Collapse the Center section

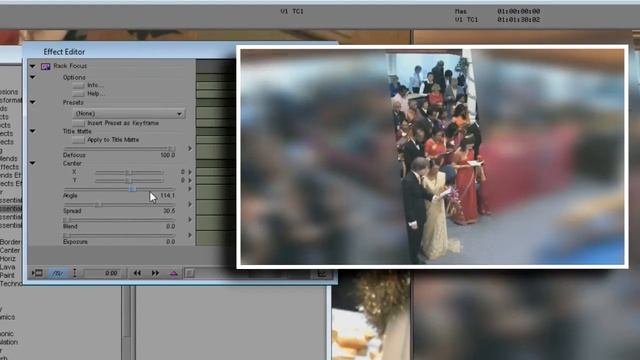tap(32, 163)
